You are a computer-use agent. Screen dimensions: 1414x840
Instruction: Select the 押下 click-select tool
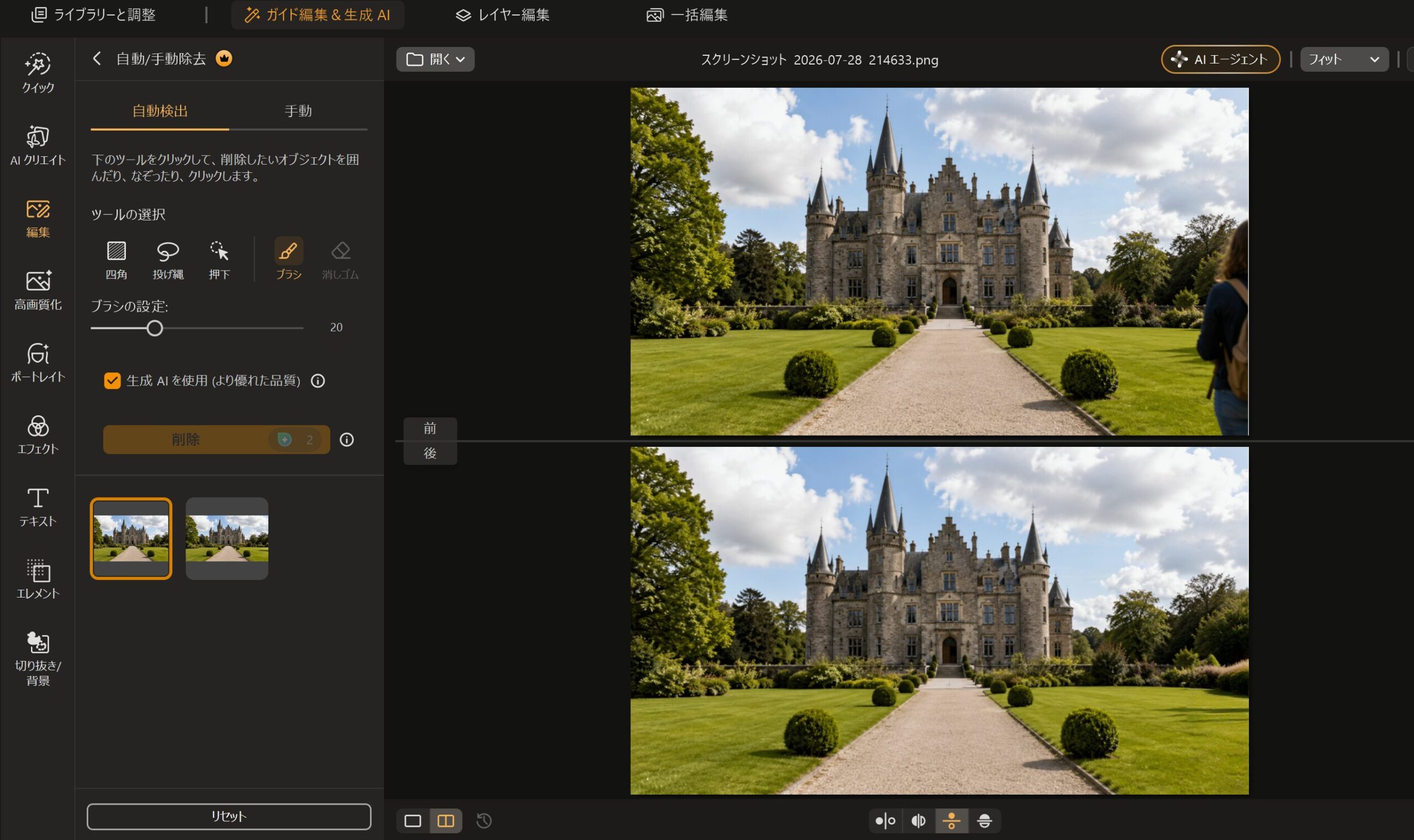coord(219,260)
